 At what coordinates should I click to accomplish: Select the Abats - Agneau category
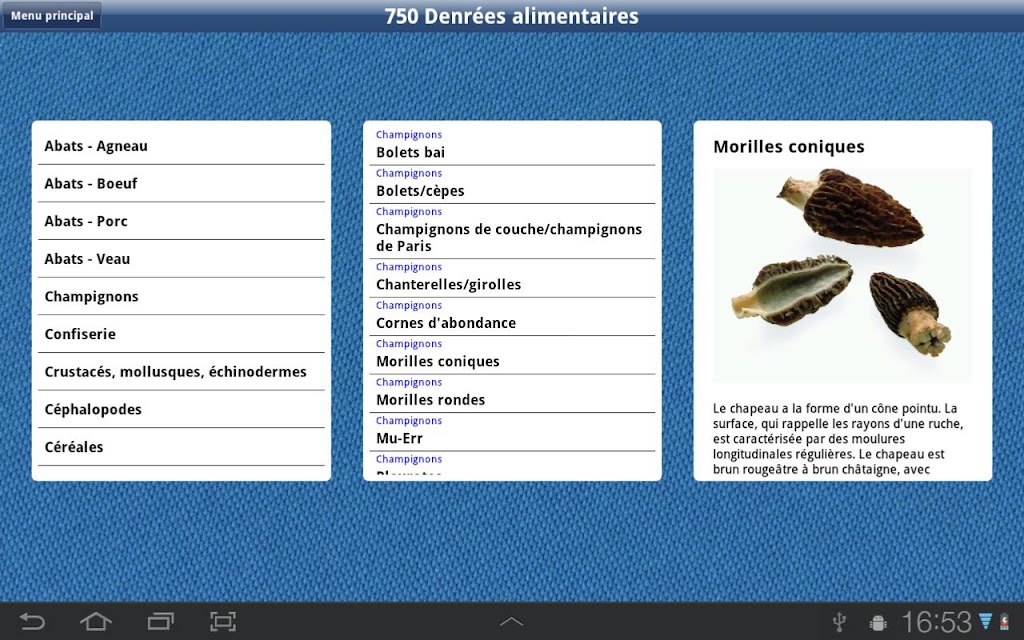(181, 146)
